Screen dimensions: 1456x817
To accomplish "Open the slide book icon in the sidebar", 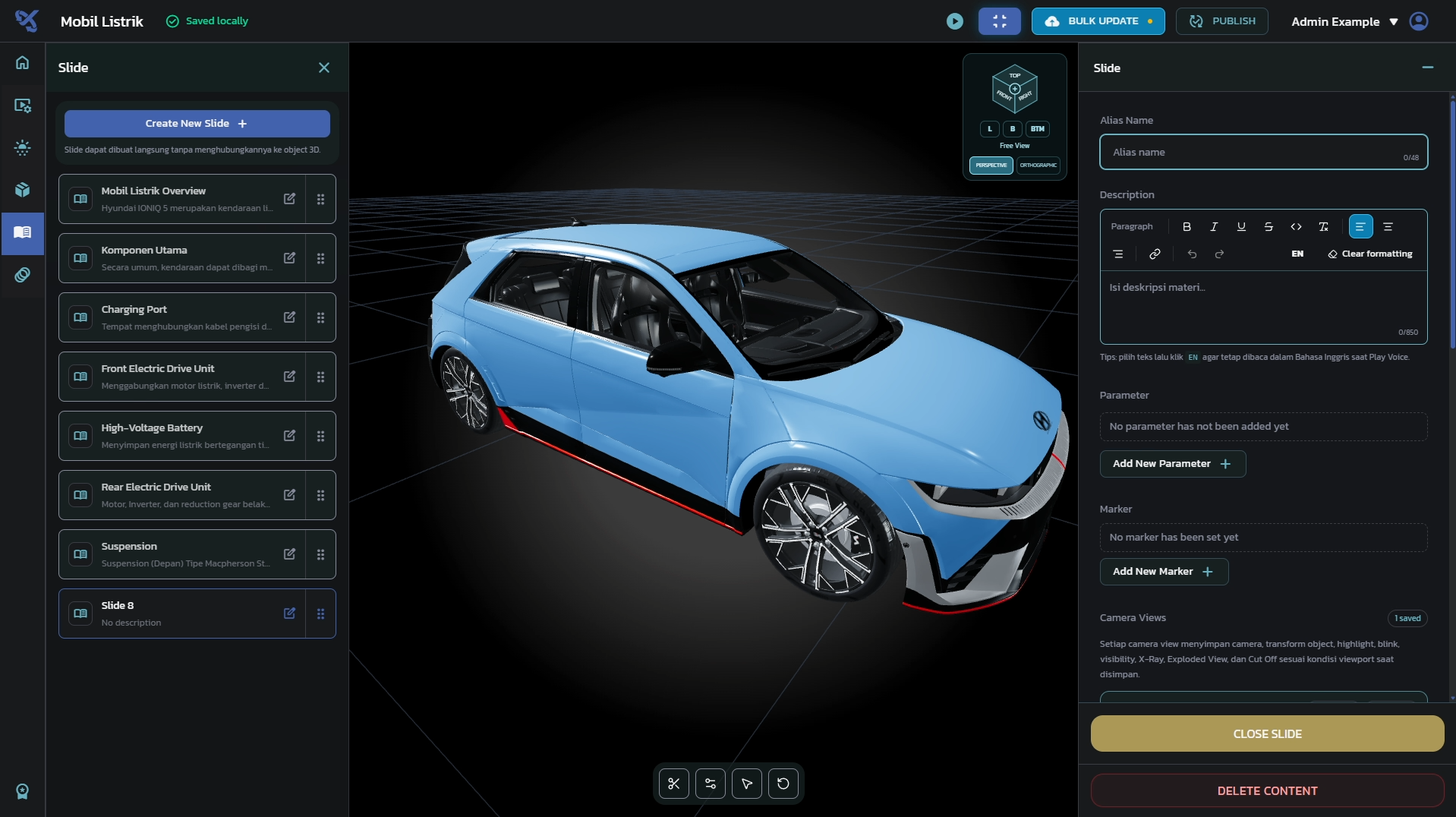I will click(x=23, y=232).
